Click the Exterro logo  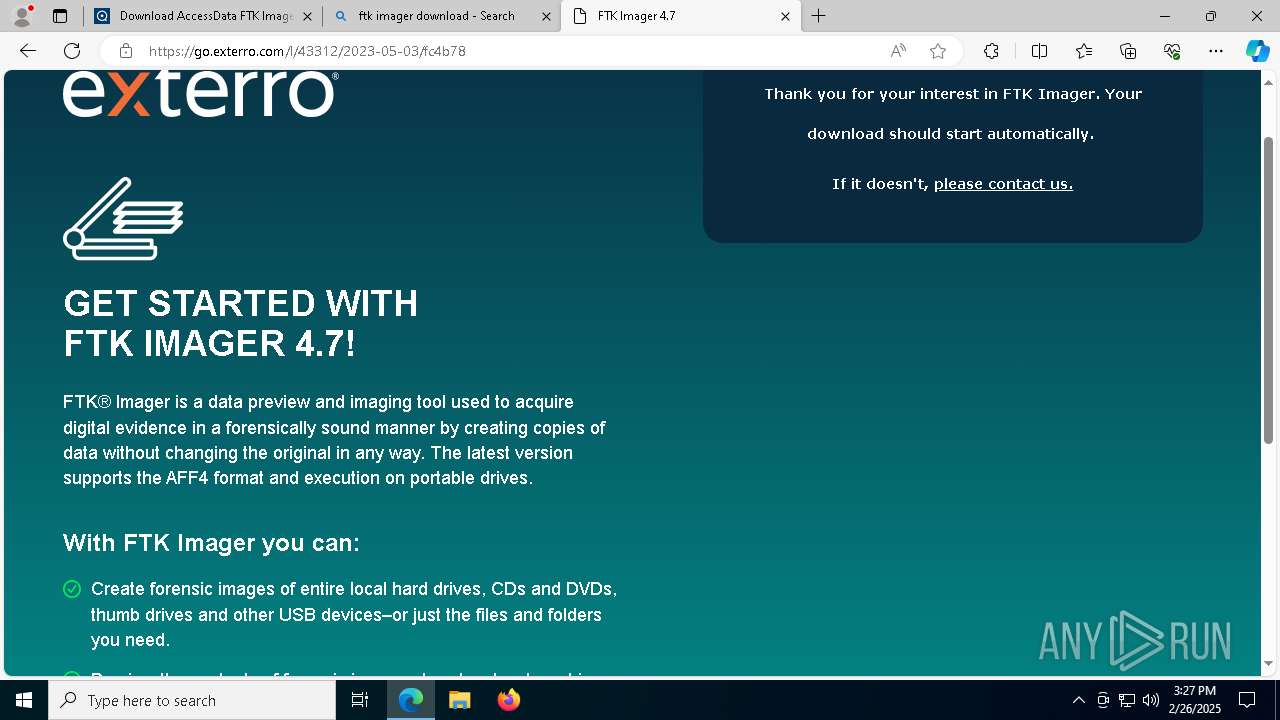[201, 93]
